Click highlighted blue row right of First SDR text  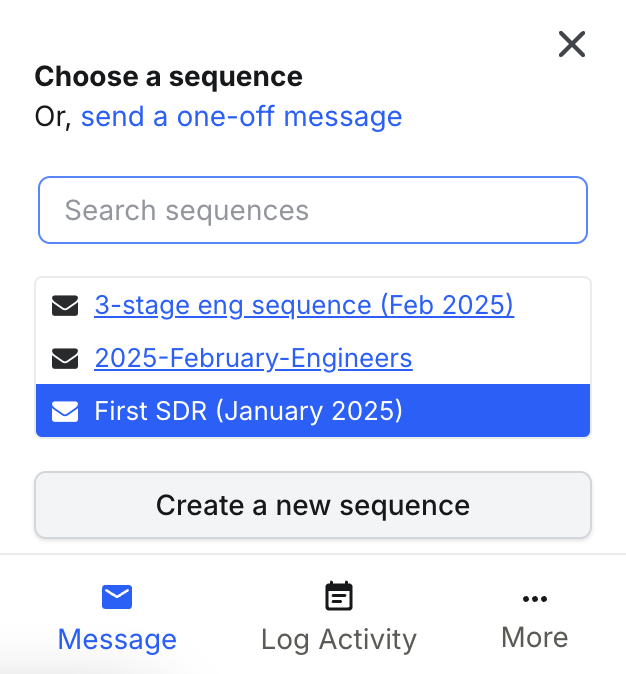click(x=497, y=411)
